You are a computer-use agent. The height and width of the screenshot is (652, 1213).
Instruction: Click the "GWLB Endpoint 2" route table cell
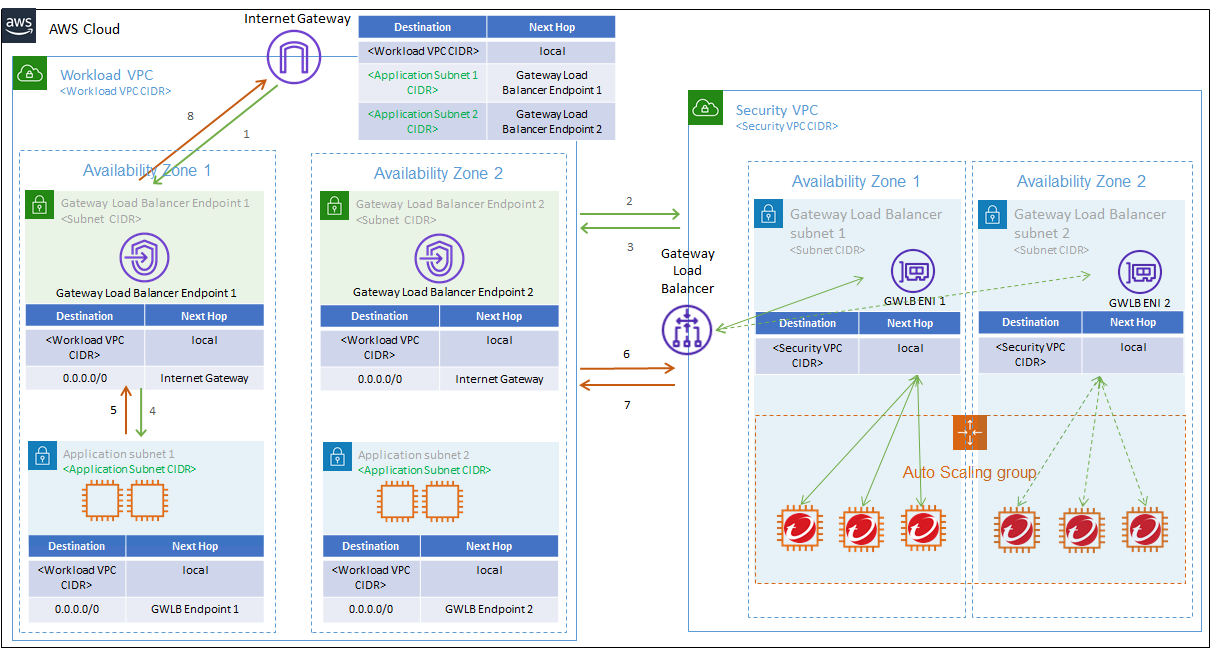[x=489, y=609]
